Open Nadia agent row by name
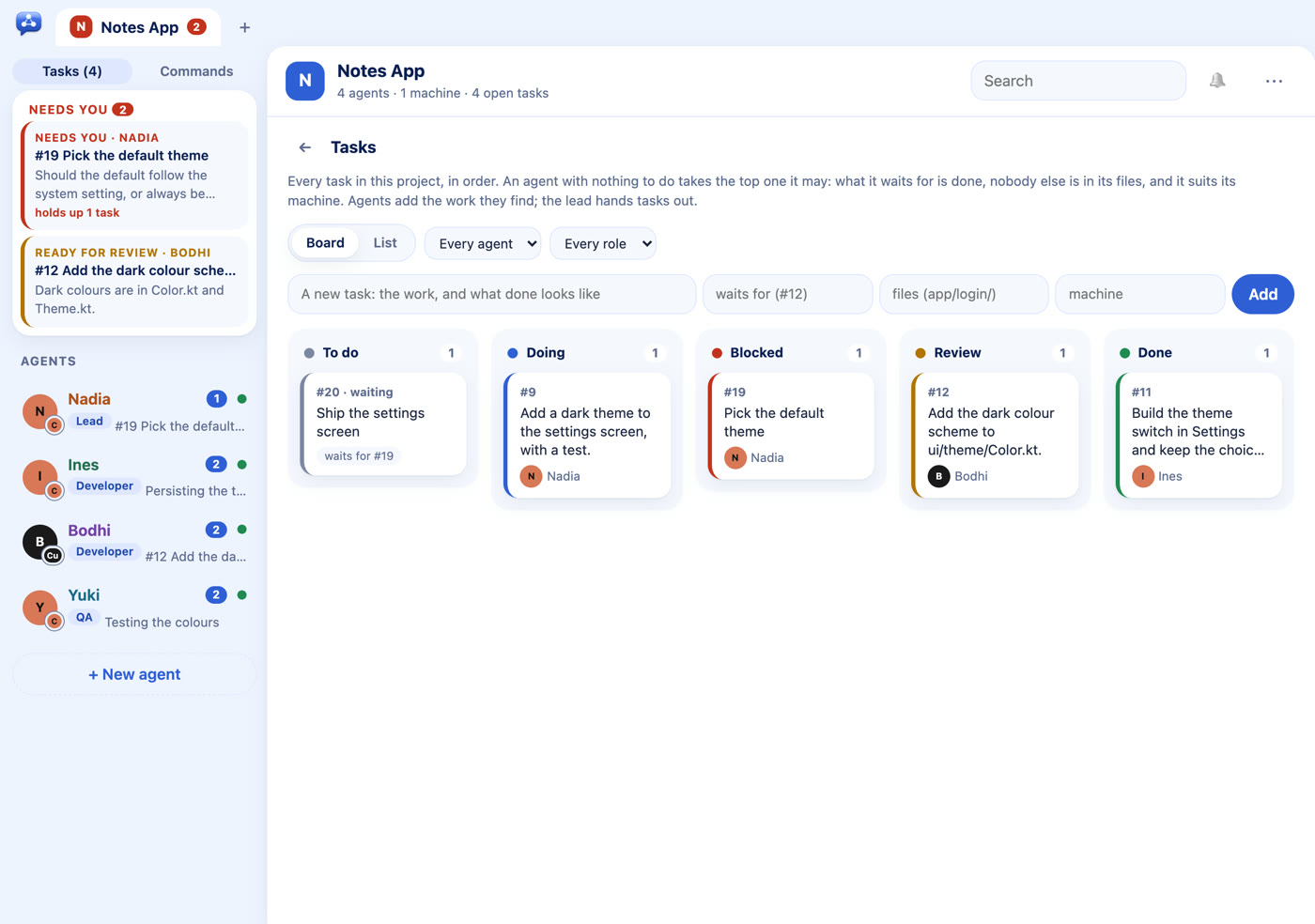 (x=89, y=399)
